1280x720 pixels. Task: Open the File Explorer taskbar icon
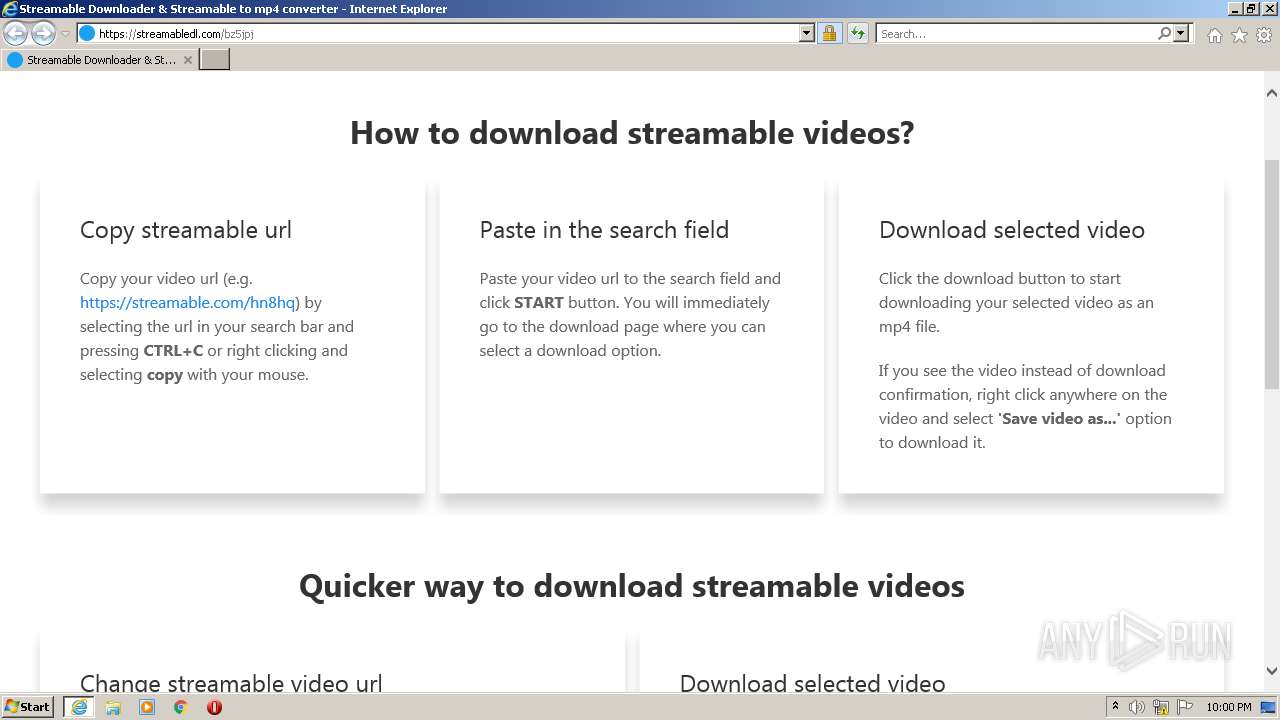tap(113, 707)
